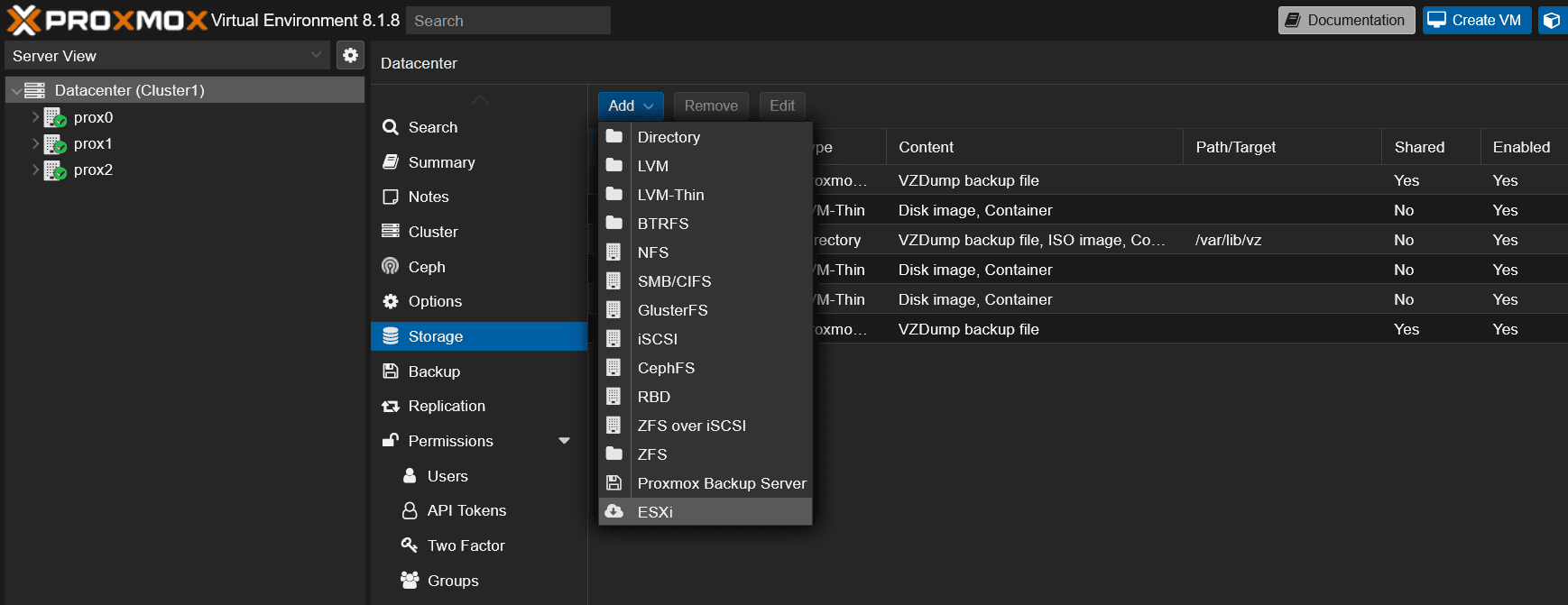The width and height of the screenshot is (1568, 605).
Task: Click the Options gear icon
Action: pos(391,301)
